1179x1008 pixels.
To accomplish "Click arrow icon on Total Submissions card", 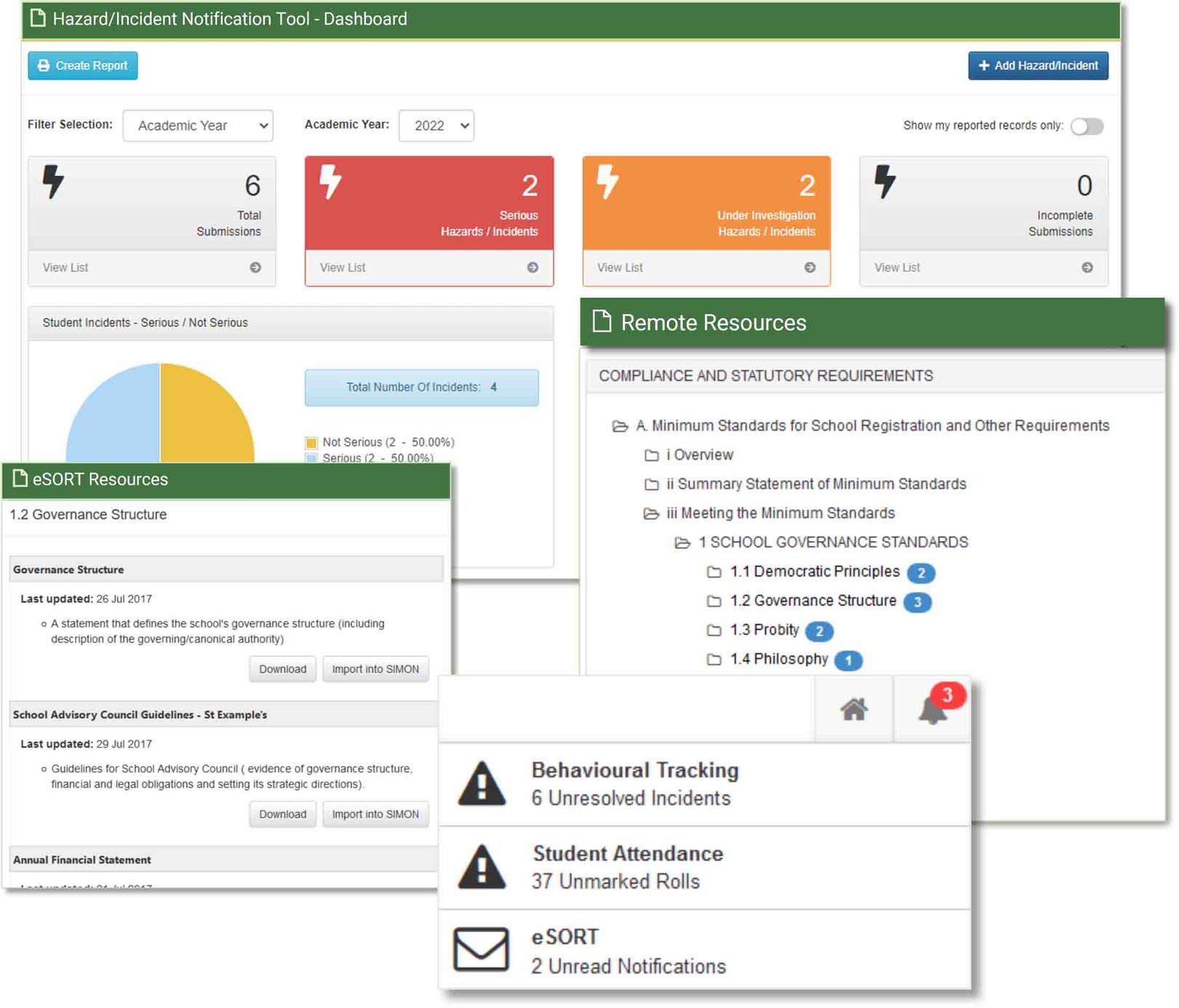I will 255,268.
